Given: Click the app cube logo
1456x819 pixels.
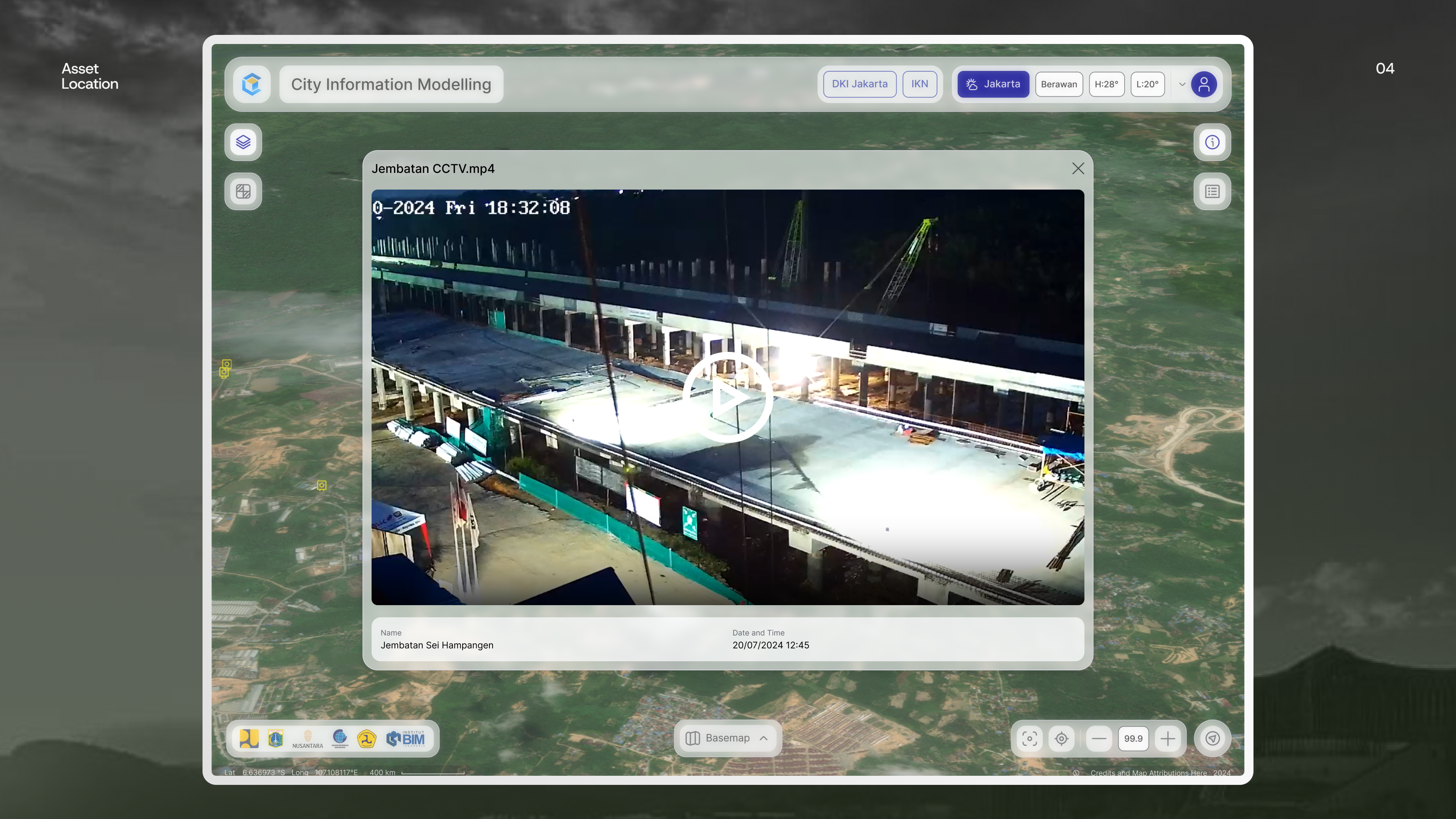Looking at the screenshot, I should [x=251, y=84].
